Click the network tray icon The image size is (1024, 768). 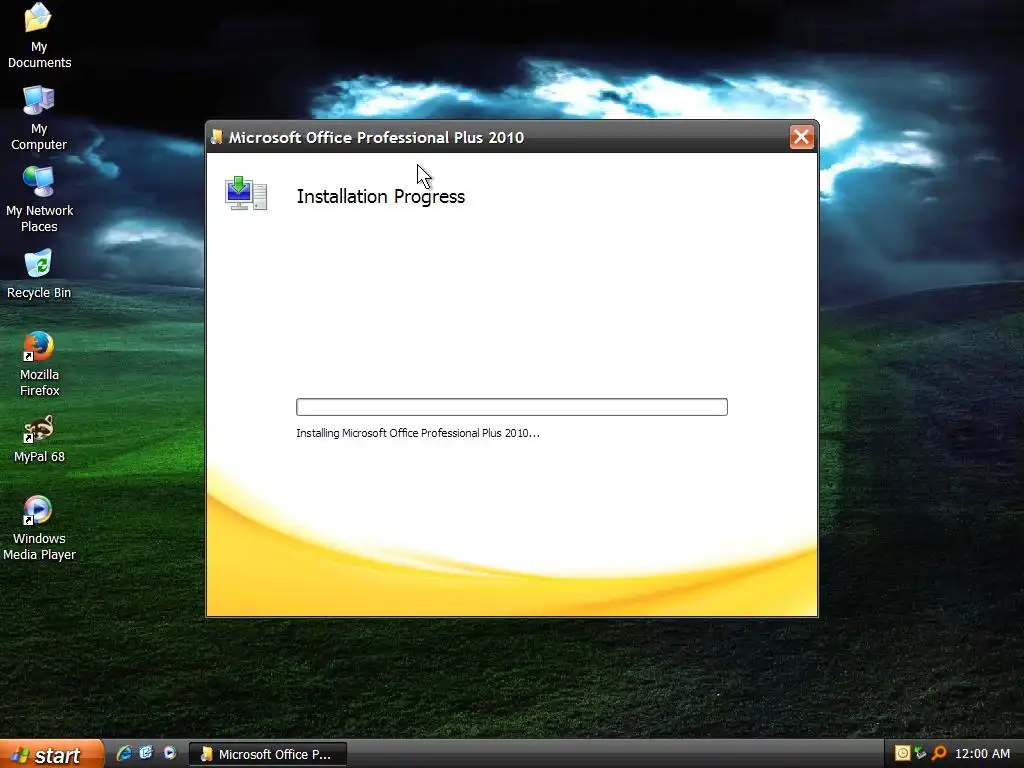point(921,753)
